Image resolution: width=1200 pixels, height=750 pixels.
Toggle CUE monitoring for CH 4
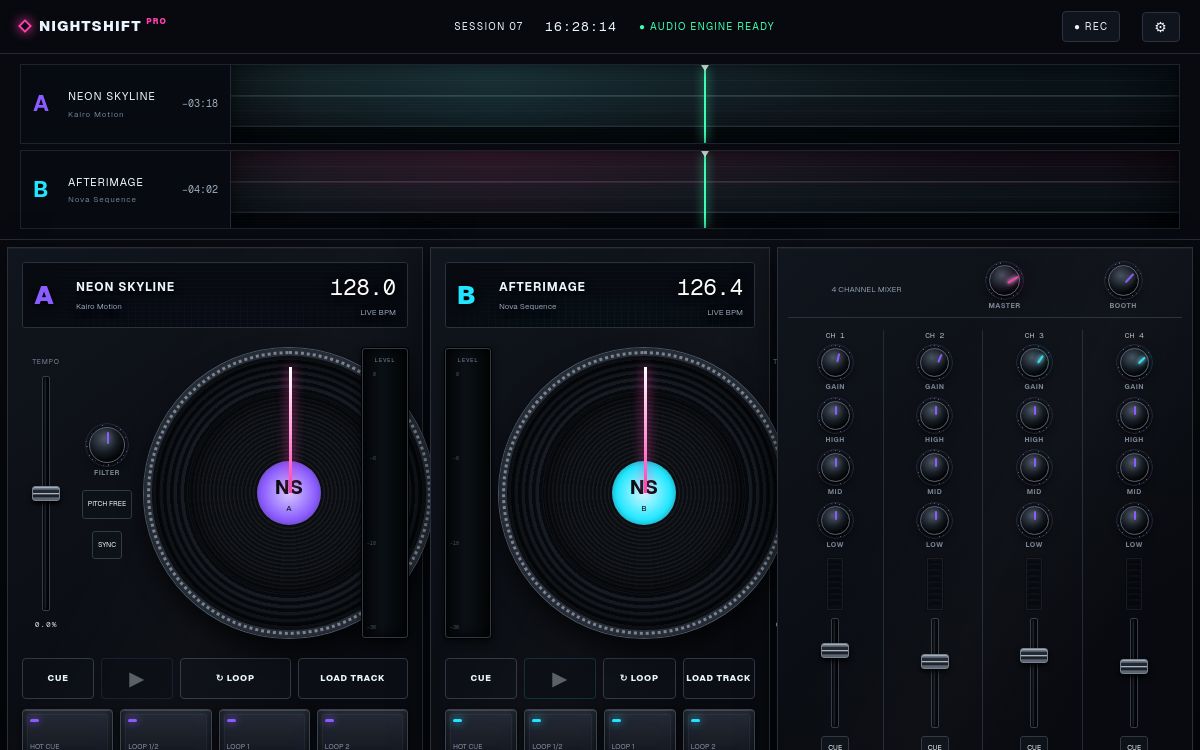[x=1134, y=744]
